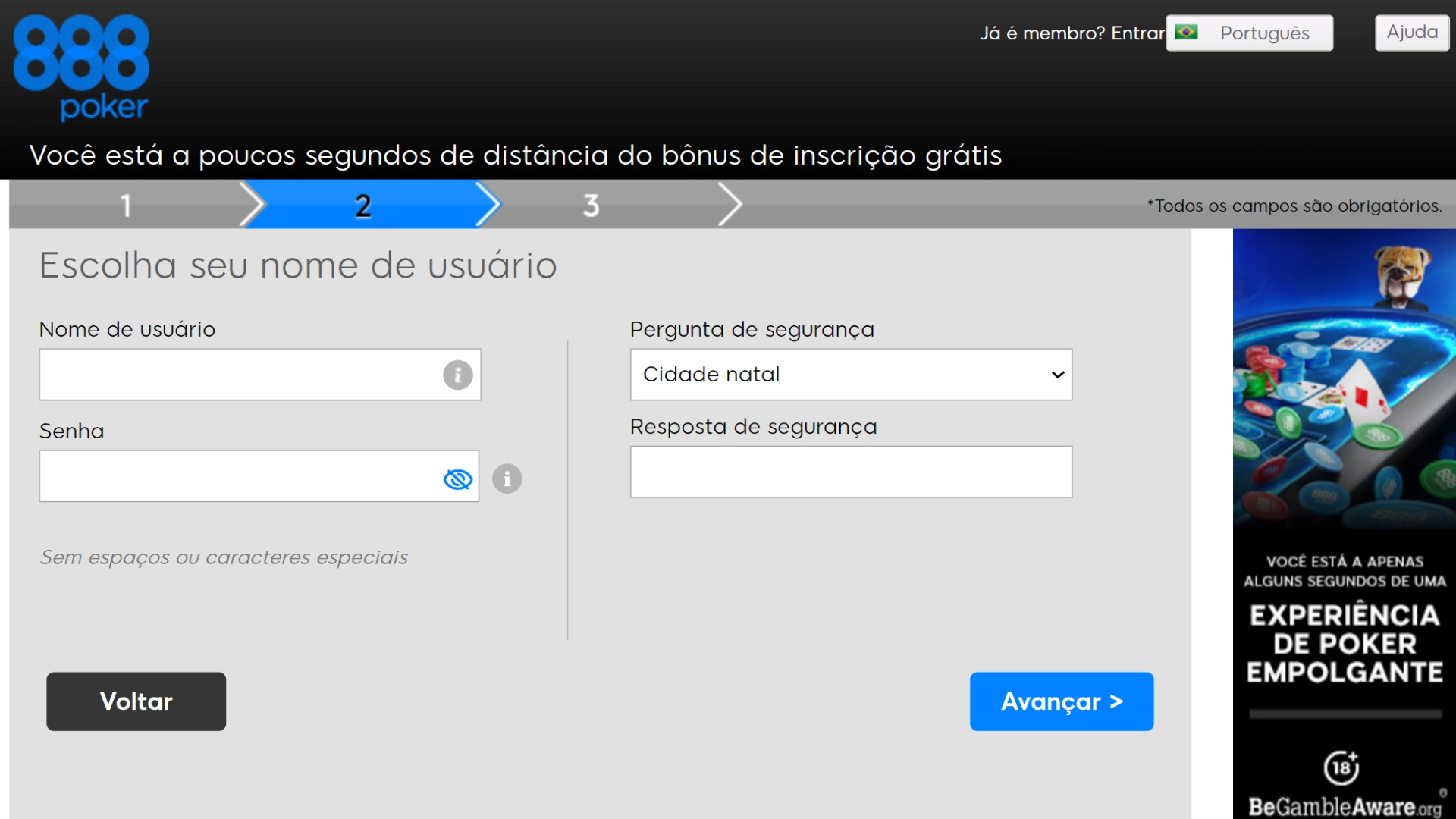Click the arrow after step 1

[x=252, y=203]
